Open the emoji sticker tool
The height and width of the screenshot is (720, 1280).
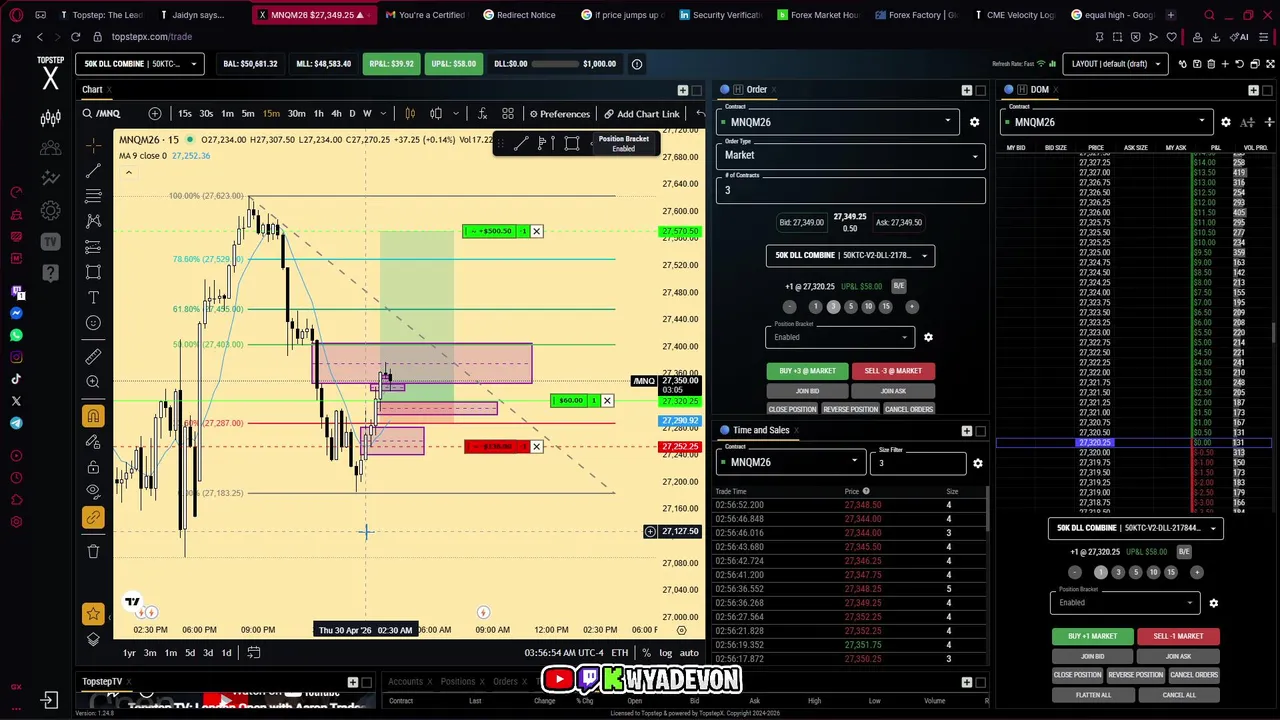93,323
